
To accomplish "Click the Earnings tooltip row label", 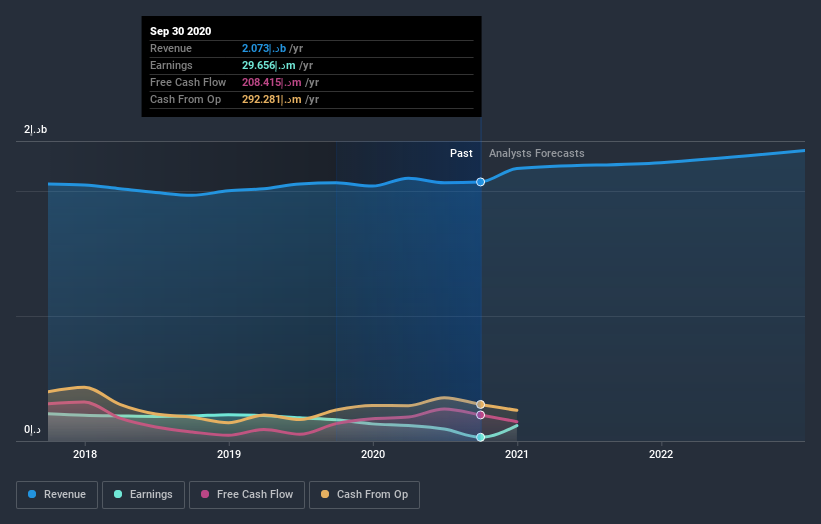I will pyautogui.click(x=171, y=65).
